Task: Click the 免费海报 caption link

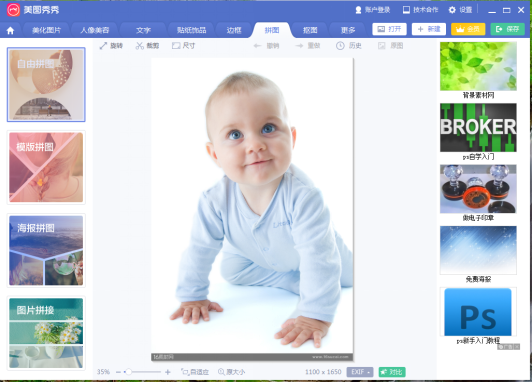Action: pyautogui.click(x=478, y=279)
